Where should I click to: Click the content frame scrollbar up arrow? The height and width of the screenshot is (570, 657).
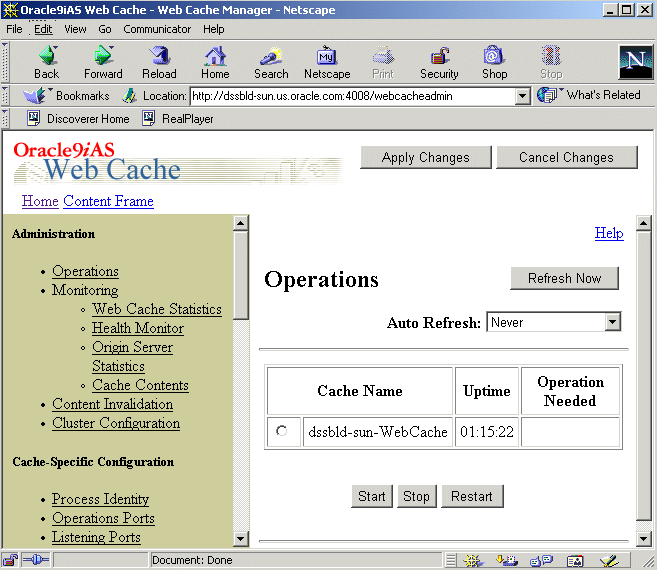coord(644,223)
